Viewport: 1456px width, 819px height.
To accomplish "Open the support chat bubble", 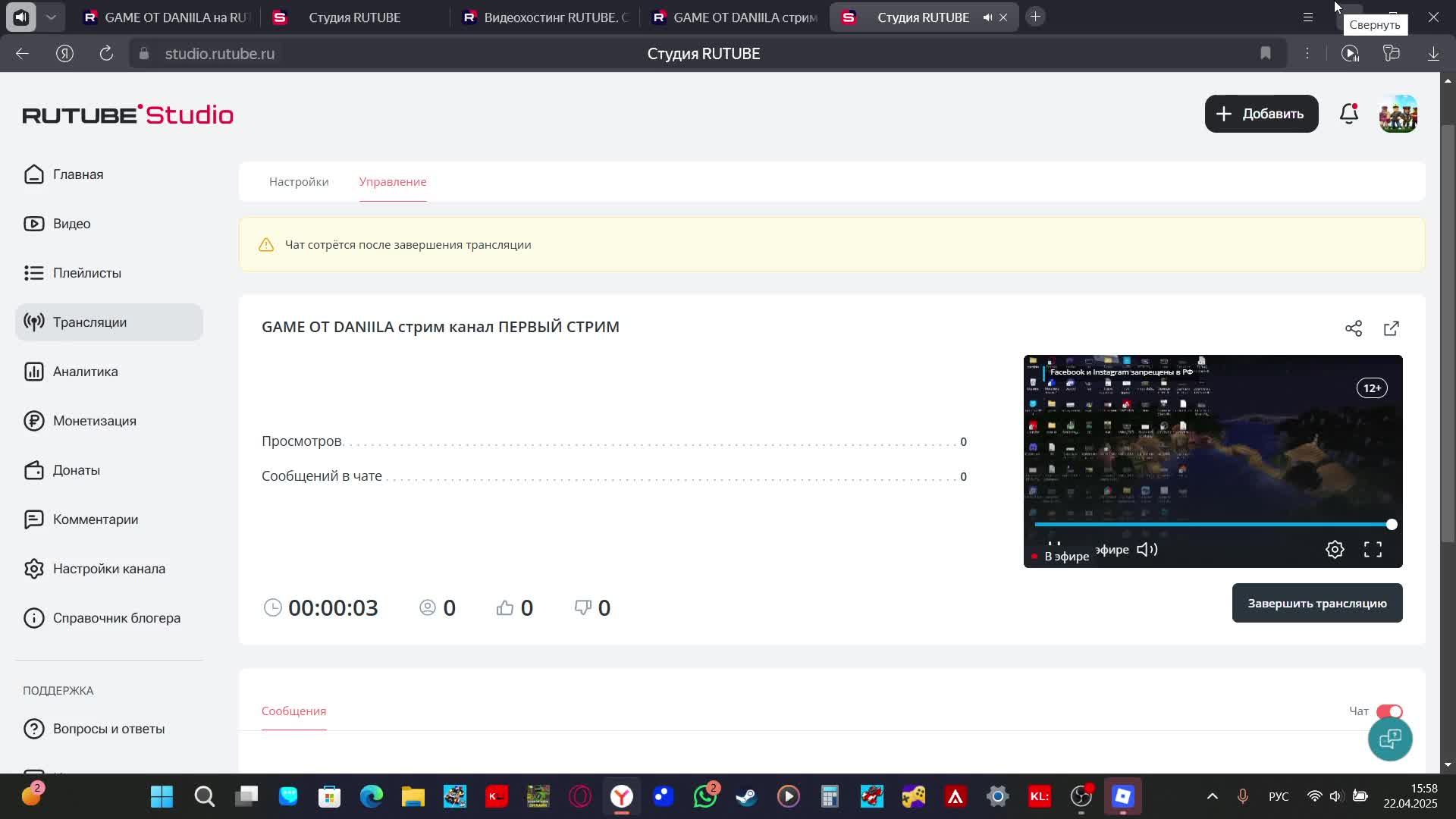I will click(x=1390, y=739).
